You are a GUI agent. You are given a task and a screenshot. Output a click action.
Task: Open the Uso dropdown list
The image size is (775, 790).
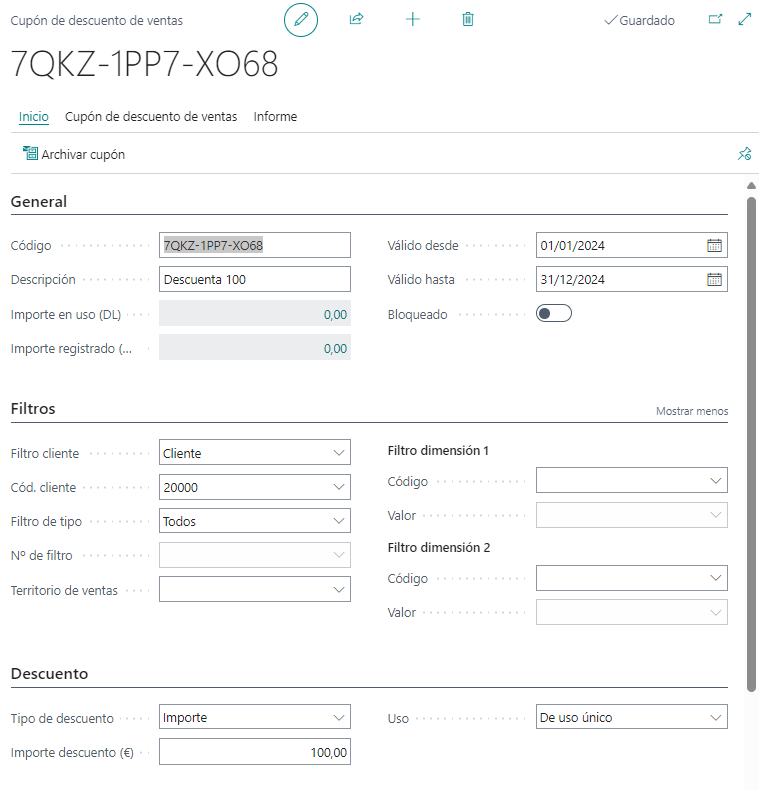(x=631, y=717)
